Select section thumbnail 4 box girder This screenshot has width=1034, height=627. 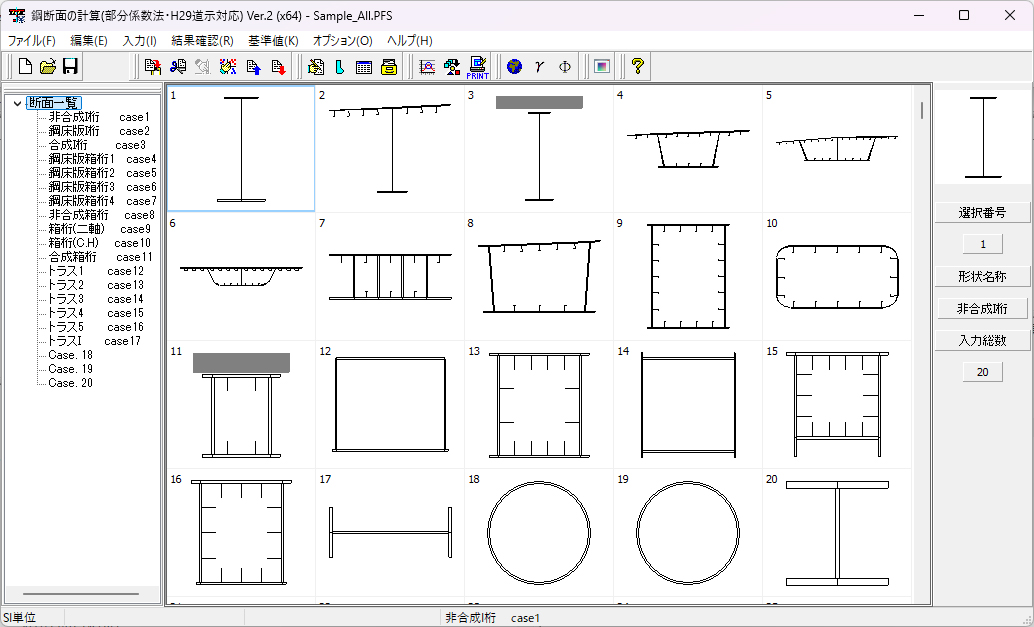688,148
